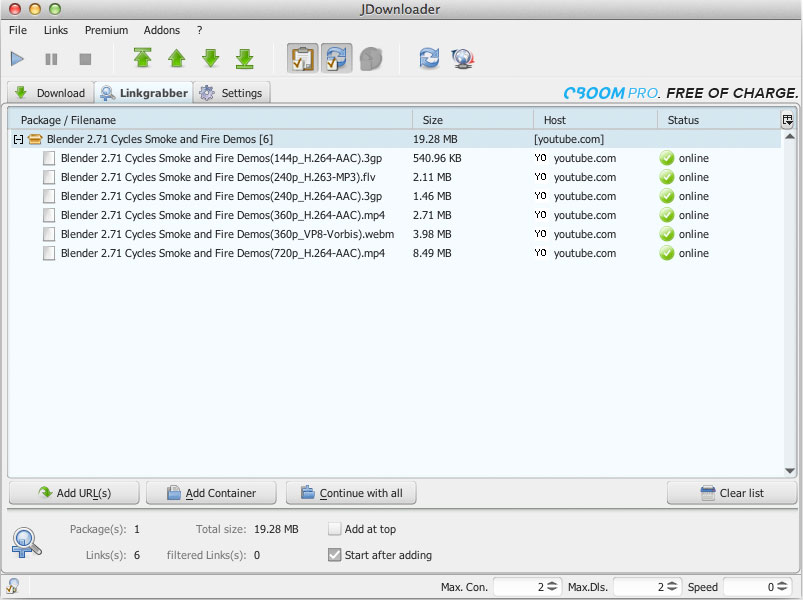The image size is (803, 600).
Task: Click YouTube host icon in the 2.71 MB row
Action: 540,215
